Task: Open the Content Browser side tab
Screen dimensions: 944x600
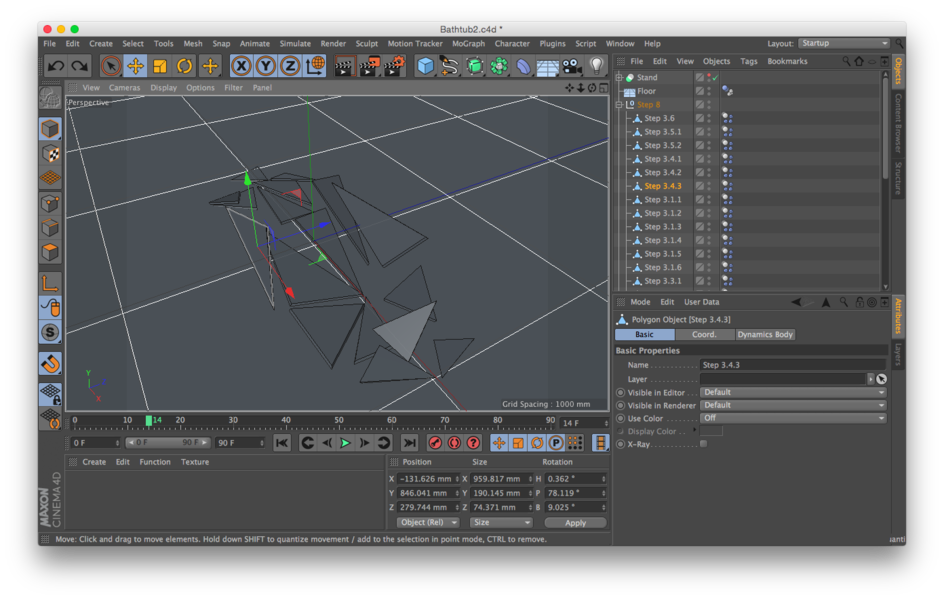Action: click(898, 123)
